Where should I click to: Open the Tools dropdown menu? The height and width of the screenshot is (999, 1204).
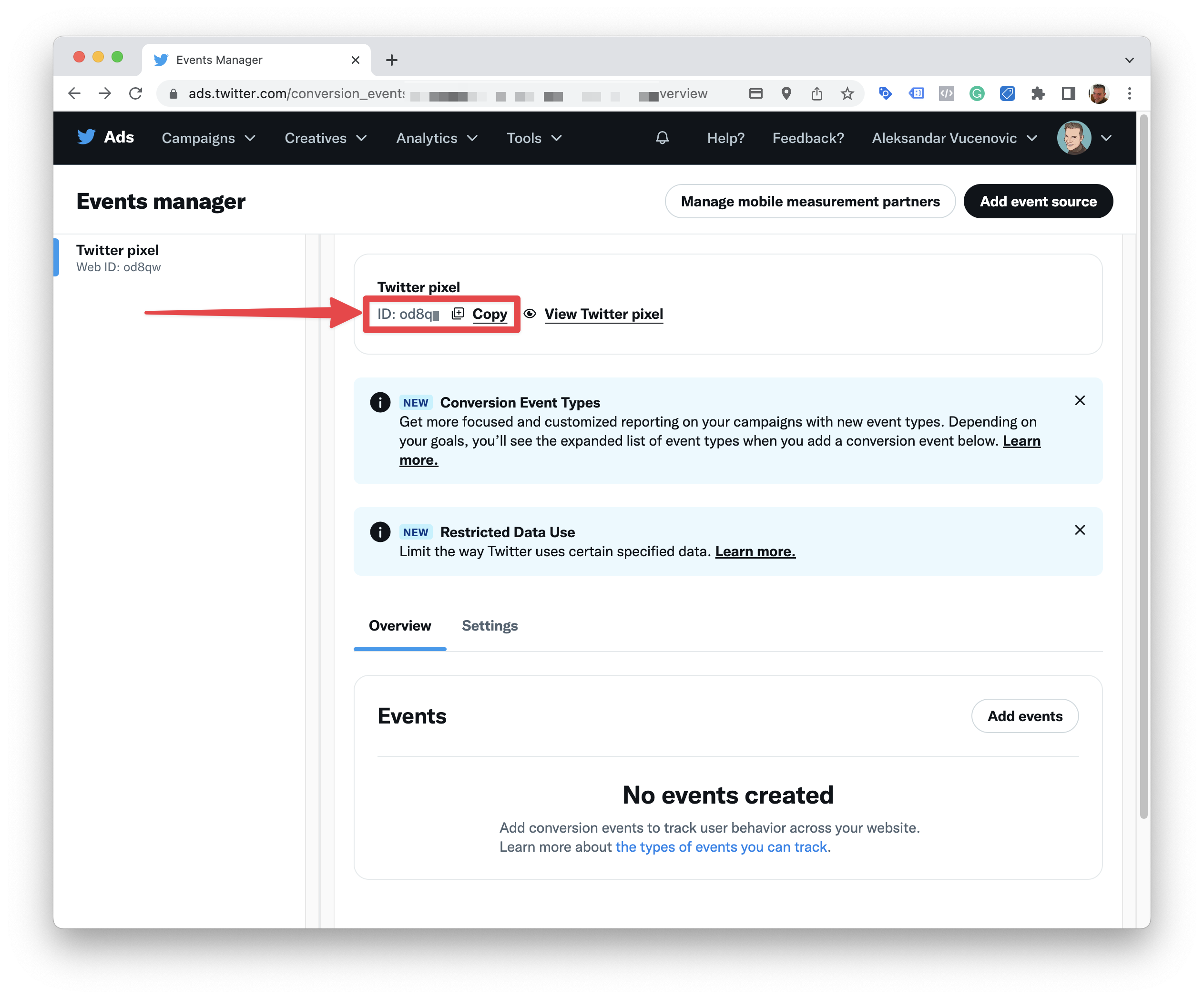pyautogui.click(x=534, y=138)
